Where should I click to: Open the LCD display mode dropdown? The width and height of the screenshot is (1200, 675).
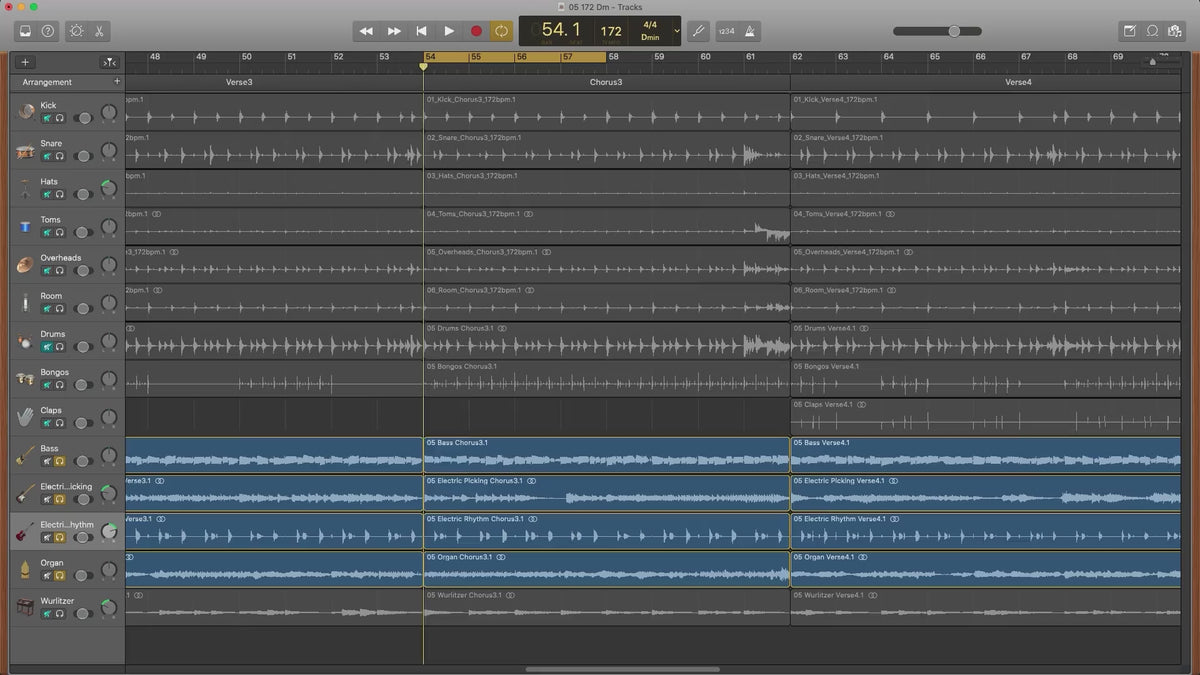pos(677,31)
